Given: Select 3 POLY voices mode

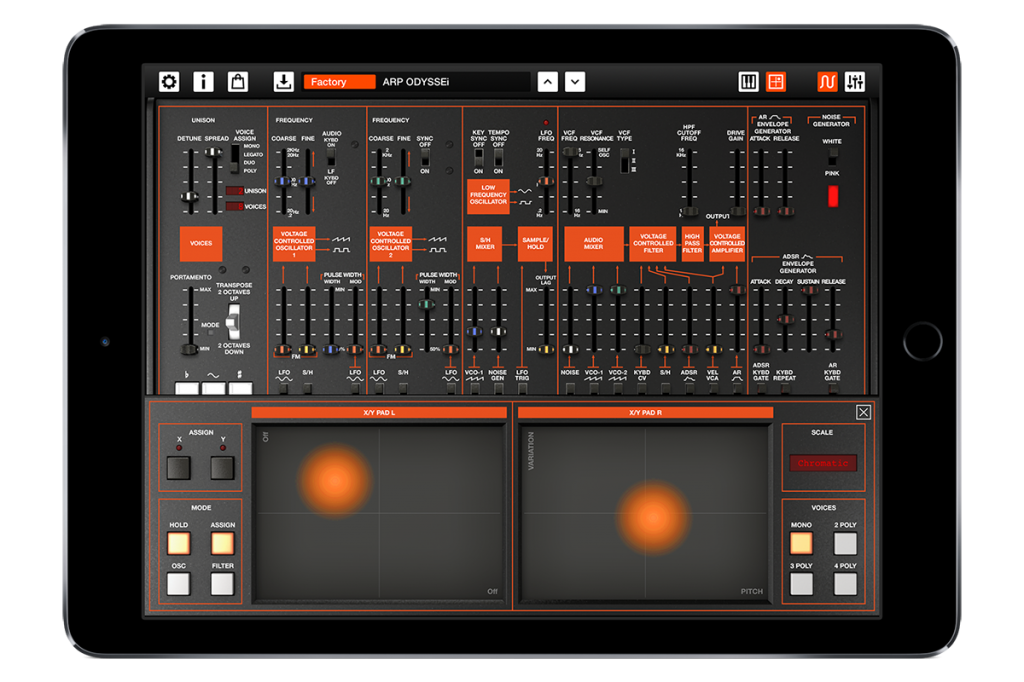Looking at the screenshot, I should [x=801, y=584].
